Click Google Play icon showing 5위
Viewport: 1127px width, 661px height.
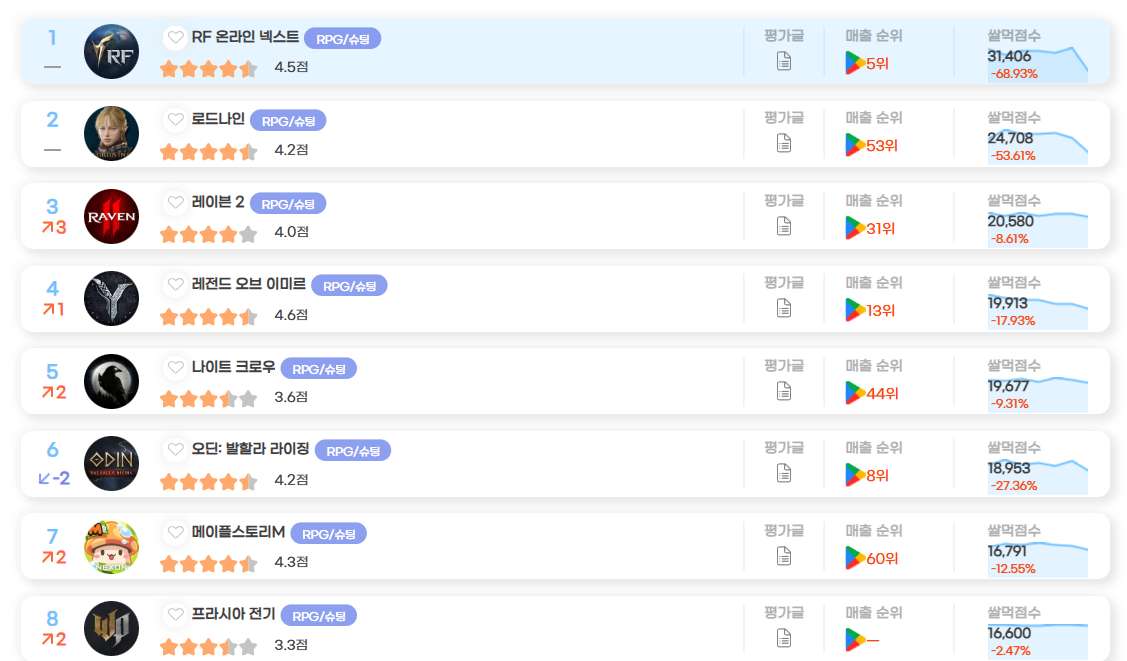coord(855,63)
